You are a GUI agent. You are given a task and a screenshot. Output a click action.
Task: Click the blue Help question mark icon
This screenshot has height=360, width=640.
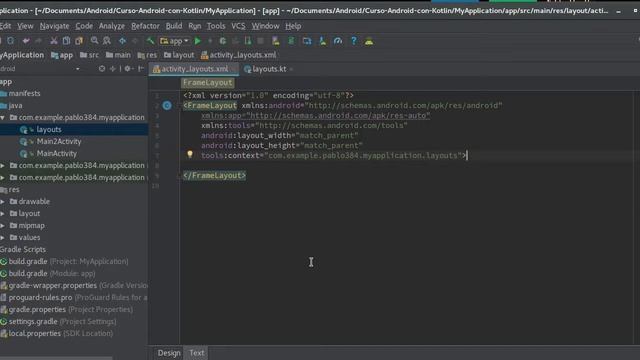pyautogui.click(x=353, y=41)
